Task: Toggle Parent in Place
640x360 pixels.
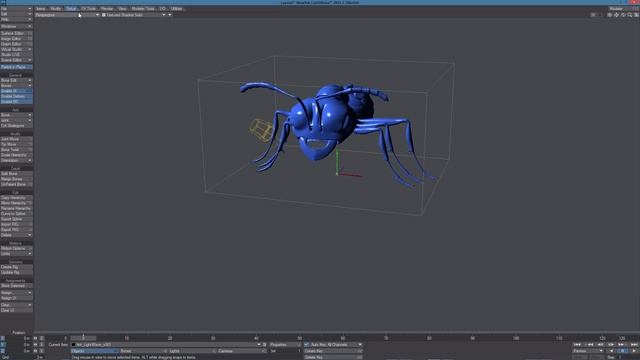Action: [16, 67]
